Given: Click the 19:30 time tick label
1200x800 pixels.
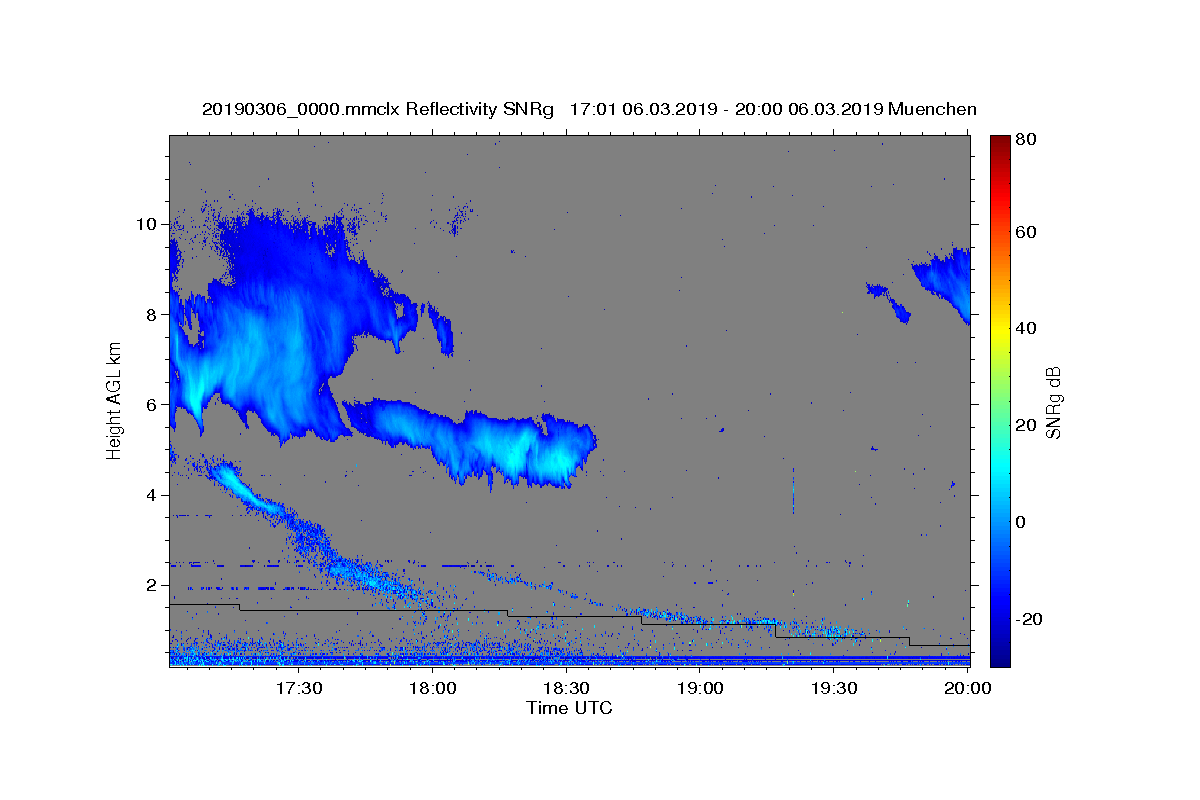Looking at the screenshot, I should click(834, 688).
